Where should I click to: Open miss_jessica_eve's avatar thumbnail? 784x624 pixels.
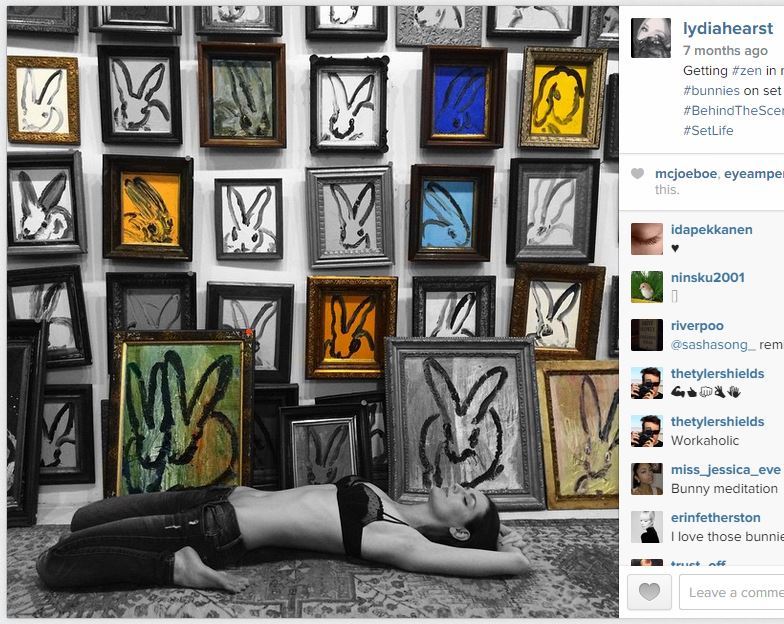tap(646, 478)
